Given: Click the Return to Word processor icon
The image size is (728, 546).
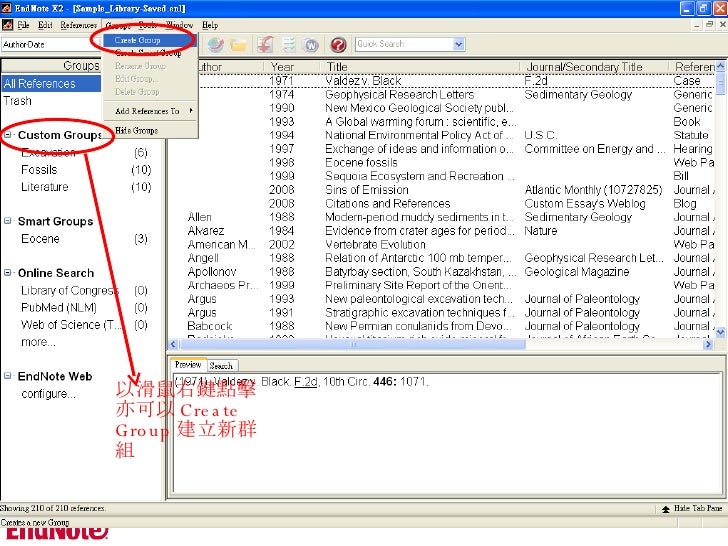Looking at the screenshot, I should coord(311,45).
